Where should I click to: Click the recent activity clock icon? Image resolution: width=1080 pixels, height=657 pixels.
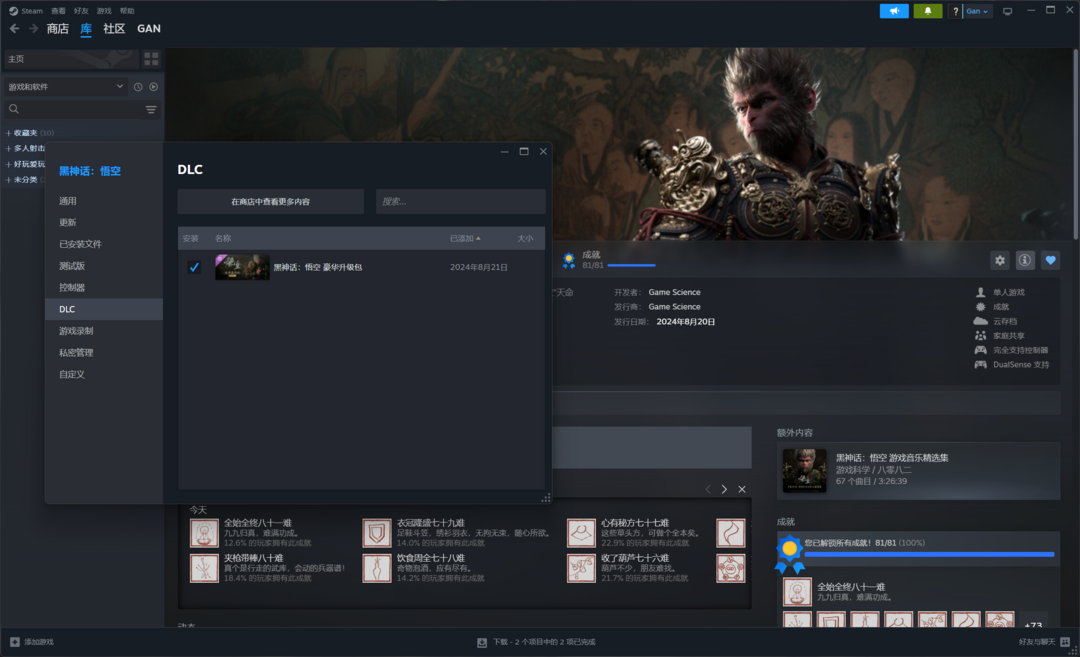coord(138,87)
